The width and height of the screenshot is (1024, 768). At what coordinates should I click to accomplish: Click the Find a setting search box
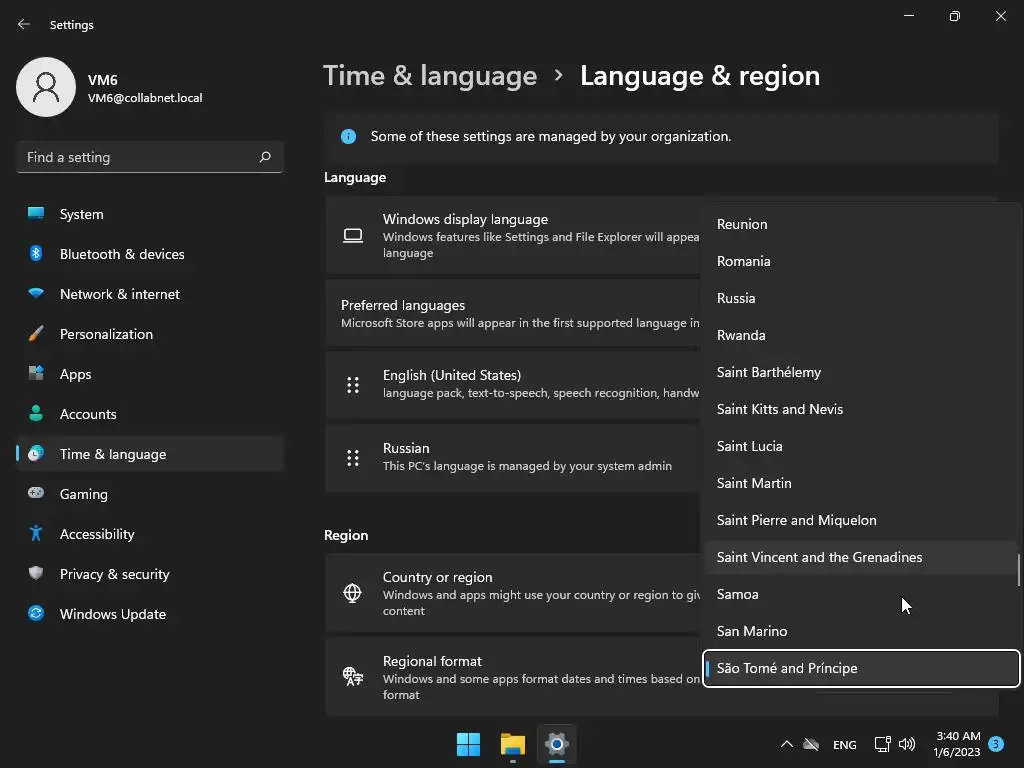pos(150,157)
